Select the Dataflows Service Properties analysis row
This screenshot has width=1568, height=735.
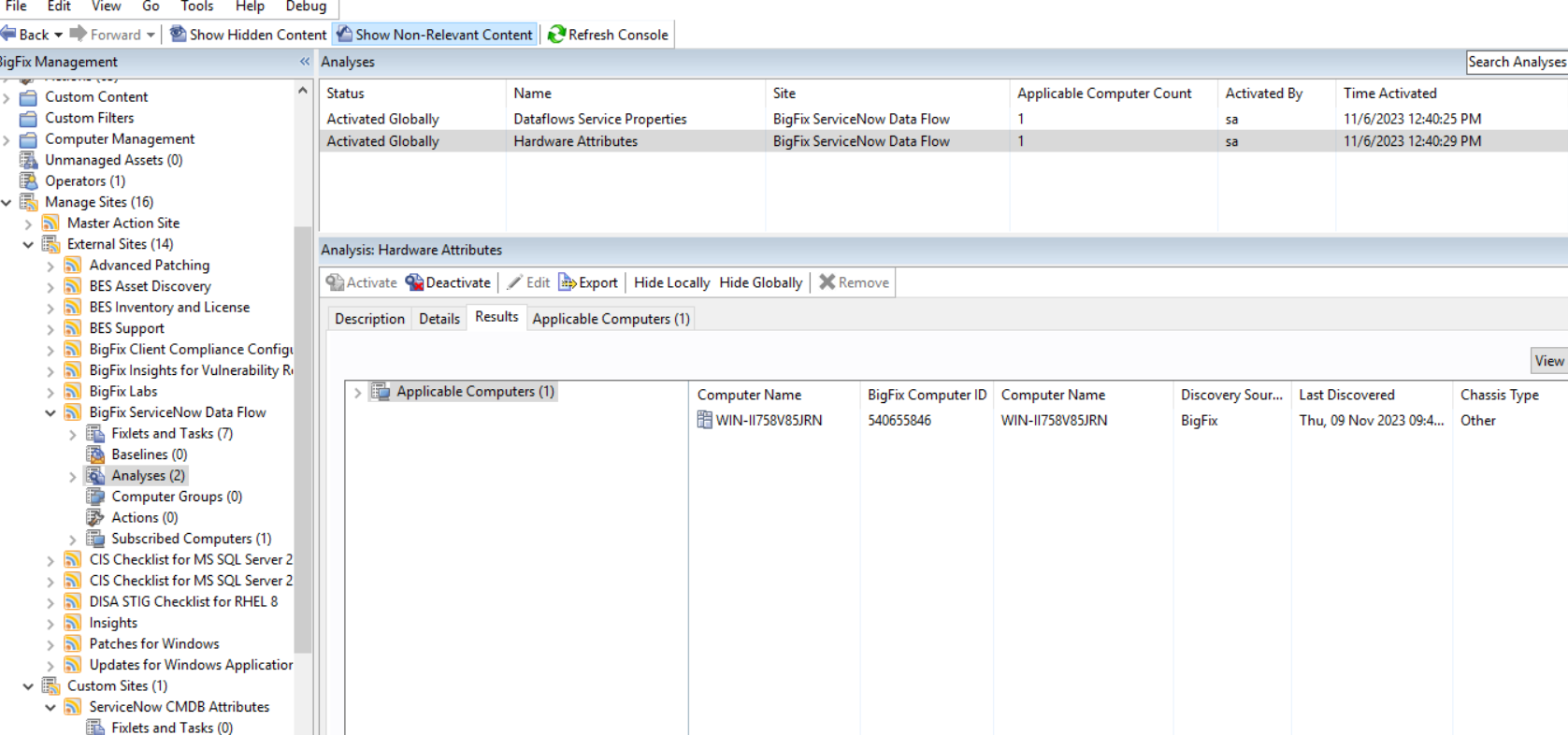pos(943,119)
